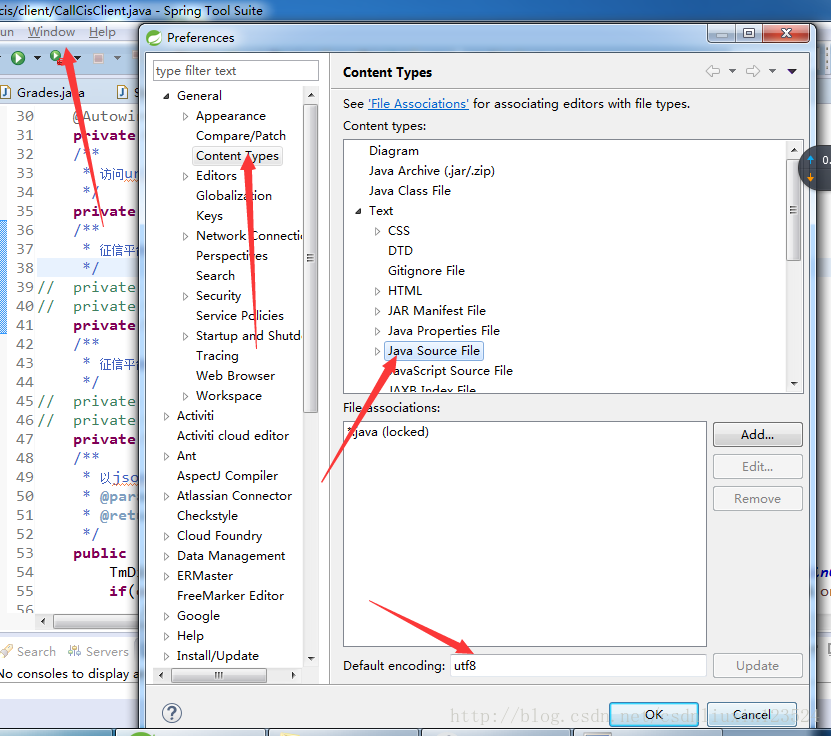831x736 pixels.
Task: Collapse the Text content type node
Action: point(358,211)
